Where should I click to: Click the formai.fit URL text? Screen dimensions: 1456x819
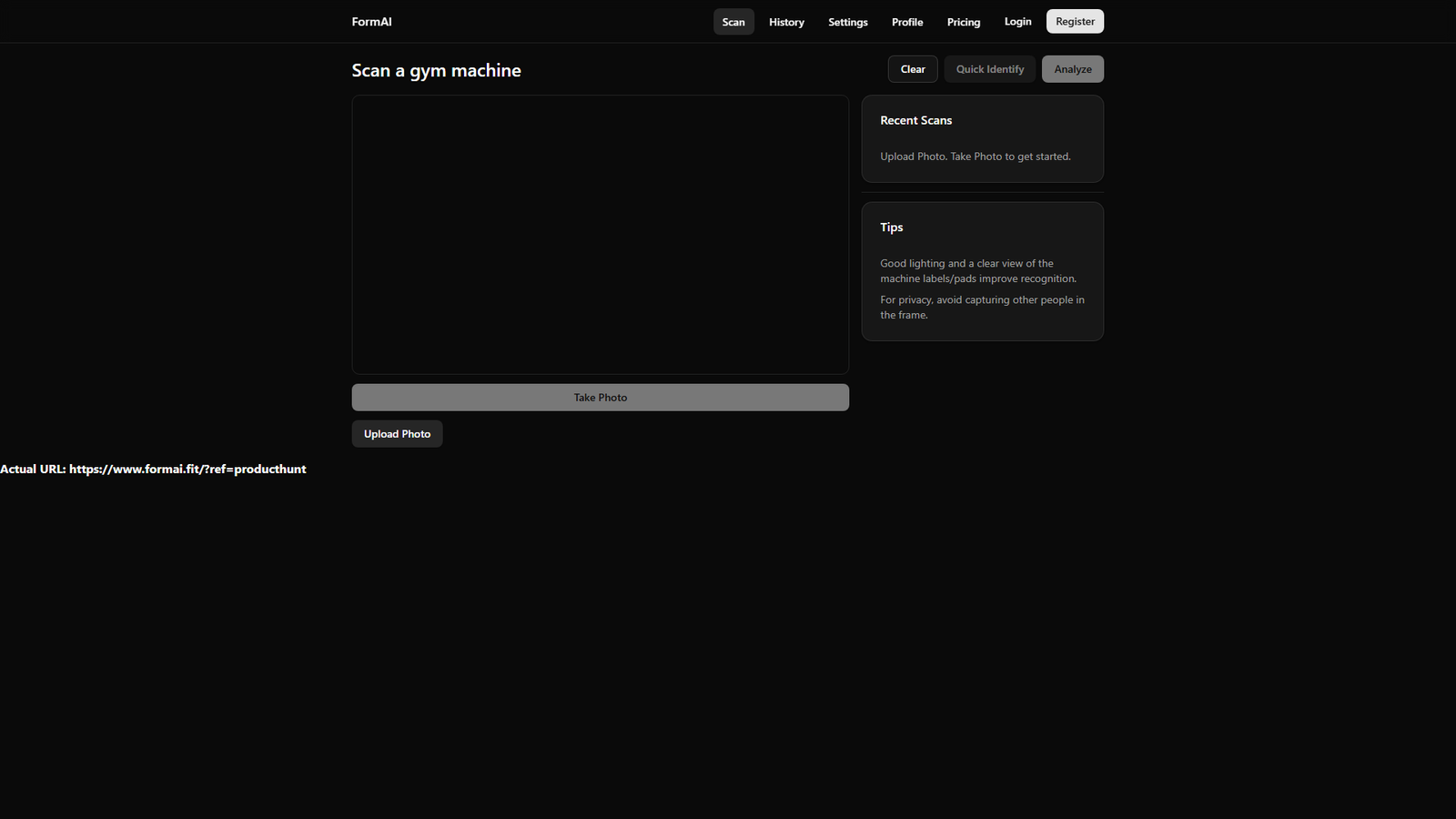153,469
